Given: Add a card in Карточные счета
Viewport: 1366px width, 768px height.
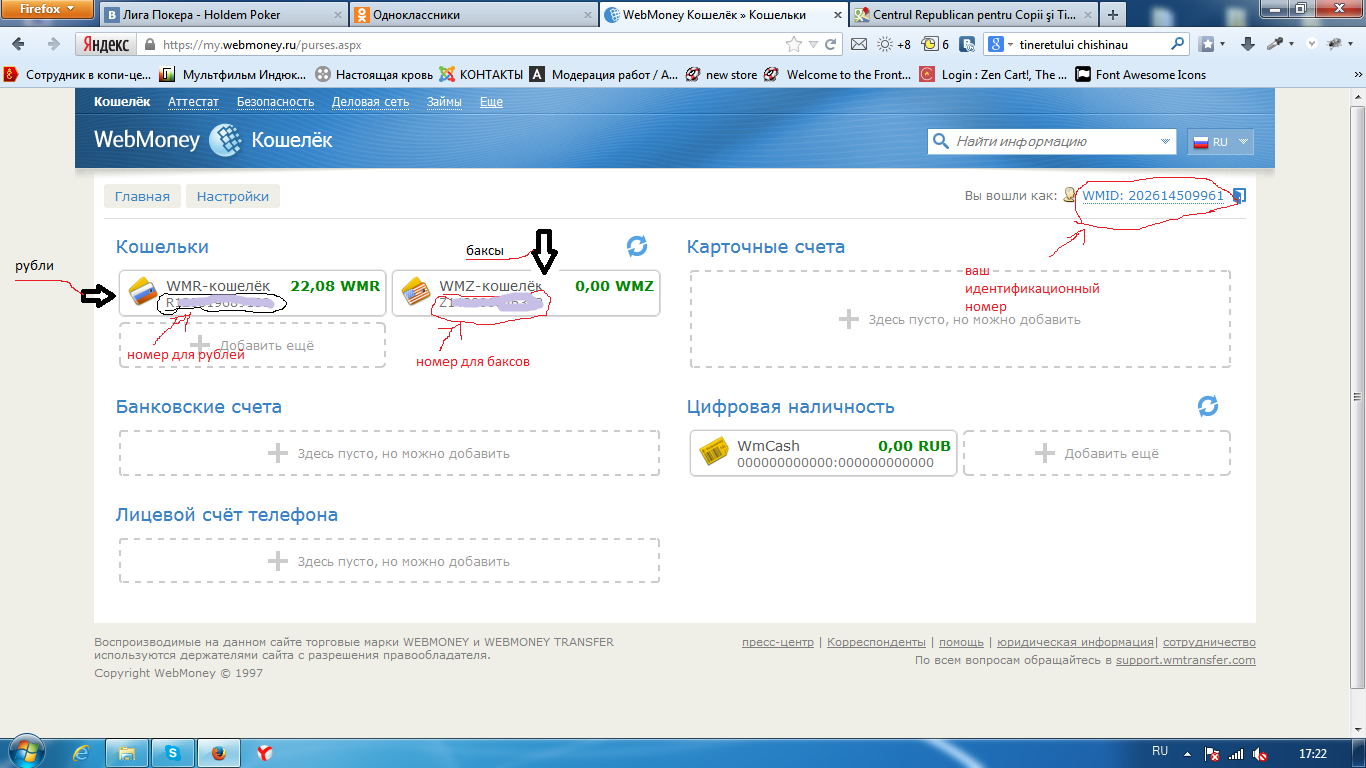Looking at the screenshot, I should tap(960, 319).
